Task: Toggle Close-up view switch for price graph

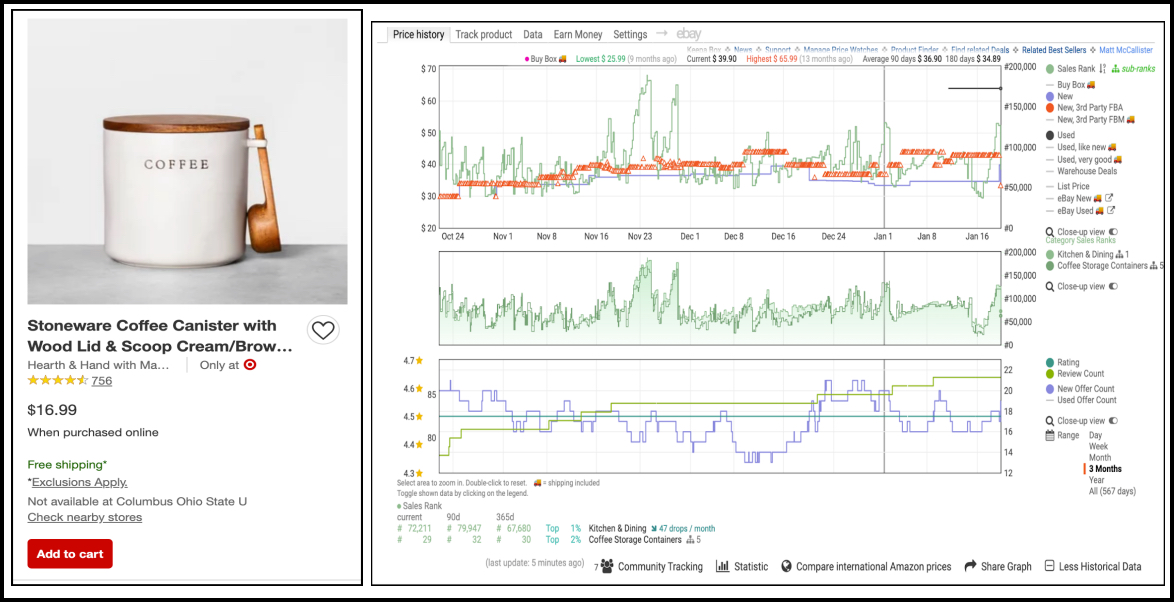Action: tap(1113, 232)
